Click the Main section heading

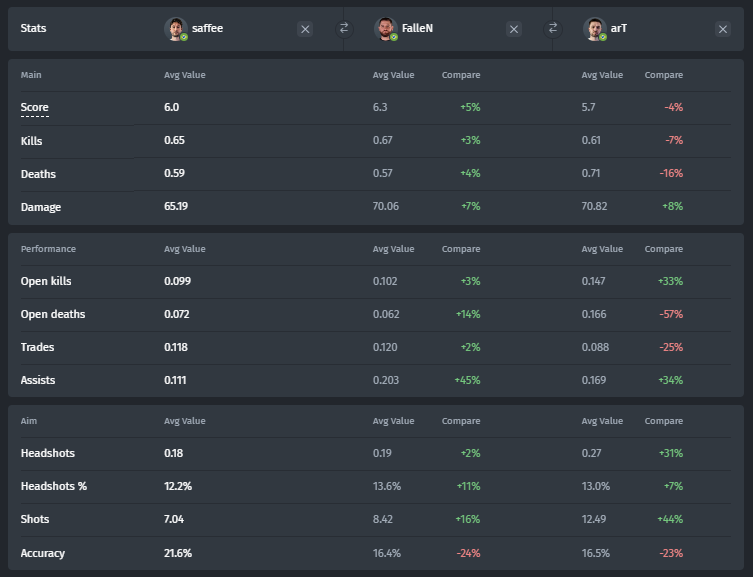tap(31, 75)
